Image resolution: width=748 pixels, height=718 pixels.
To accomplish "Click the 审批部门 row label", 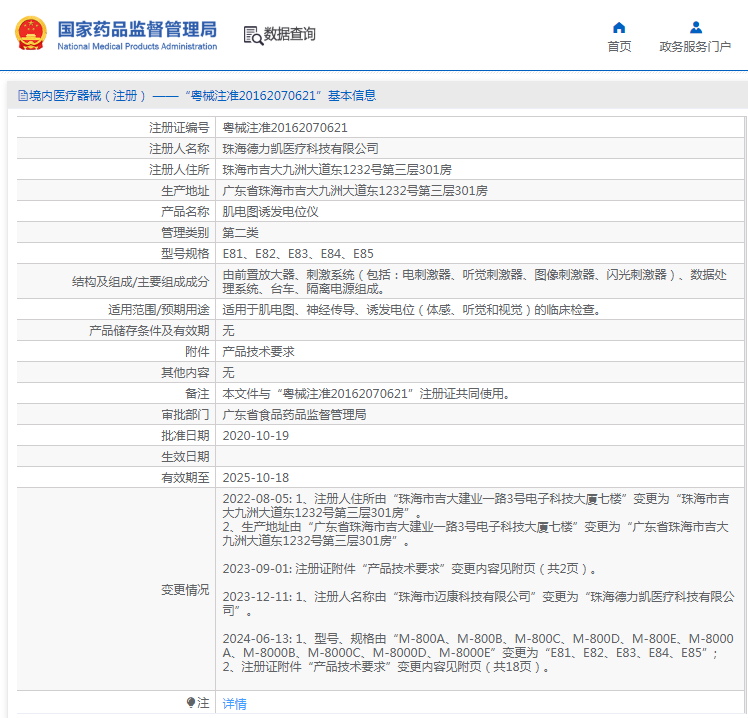I will click(185, 415).
